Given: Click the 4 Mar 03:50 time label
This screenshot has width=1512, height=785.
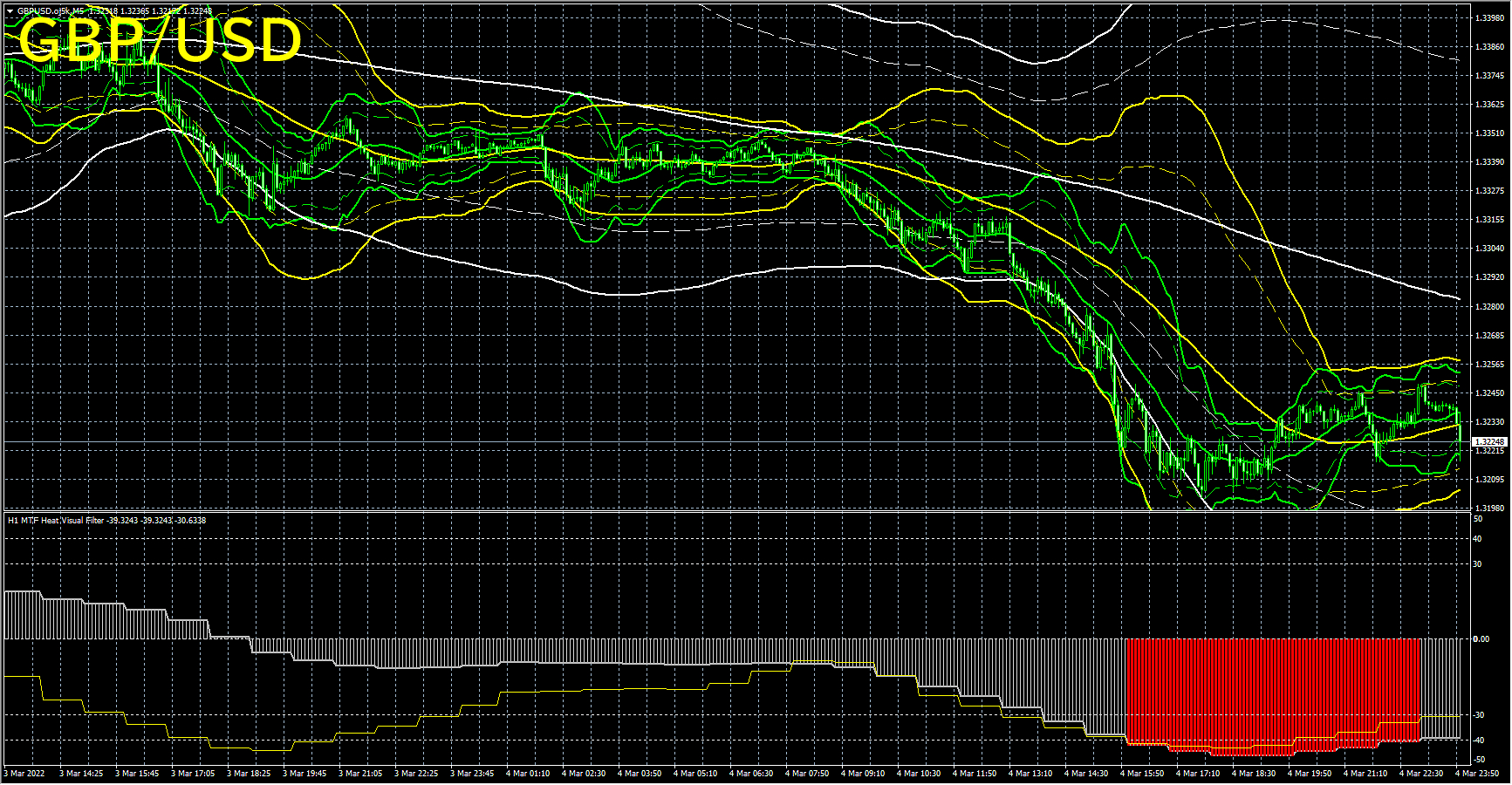Looking at the screenshot, I should (640, 774).
